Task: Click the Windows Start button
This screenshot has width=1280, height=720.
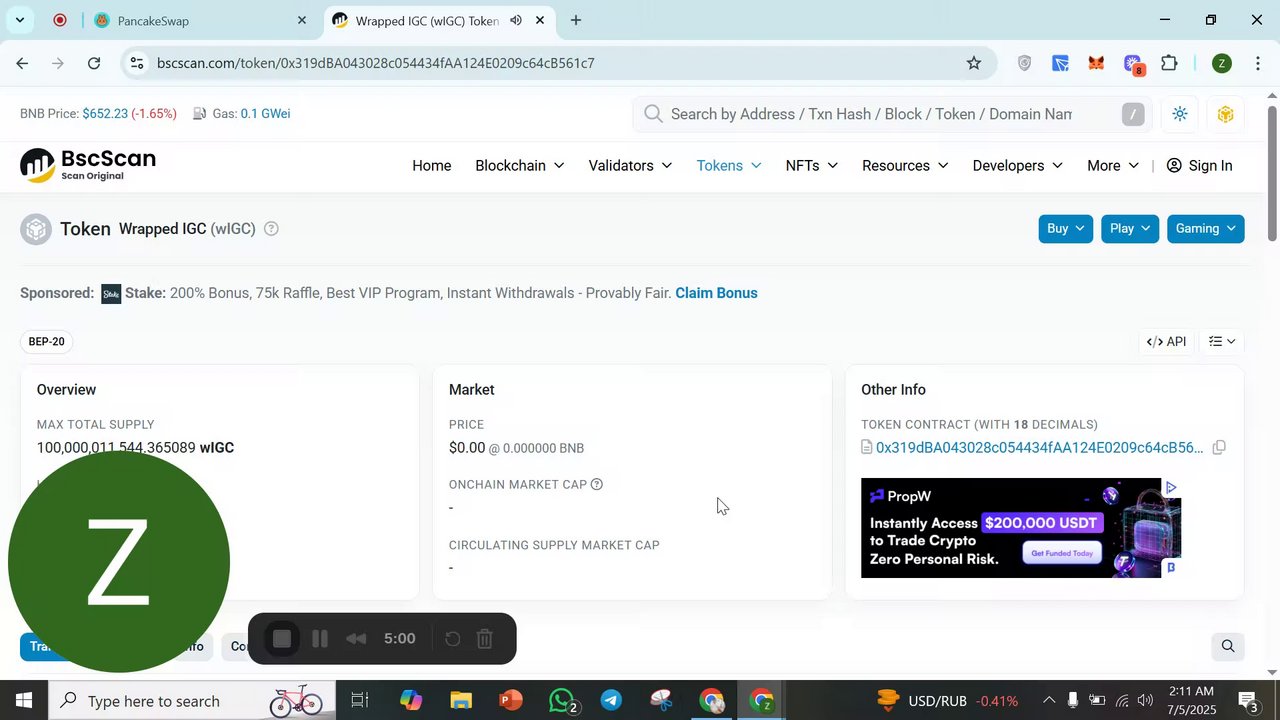Action: [24, 700]
